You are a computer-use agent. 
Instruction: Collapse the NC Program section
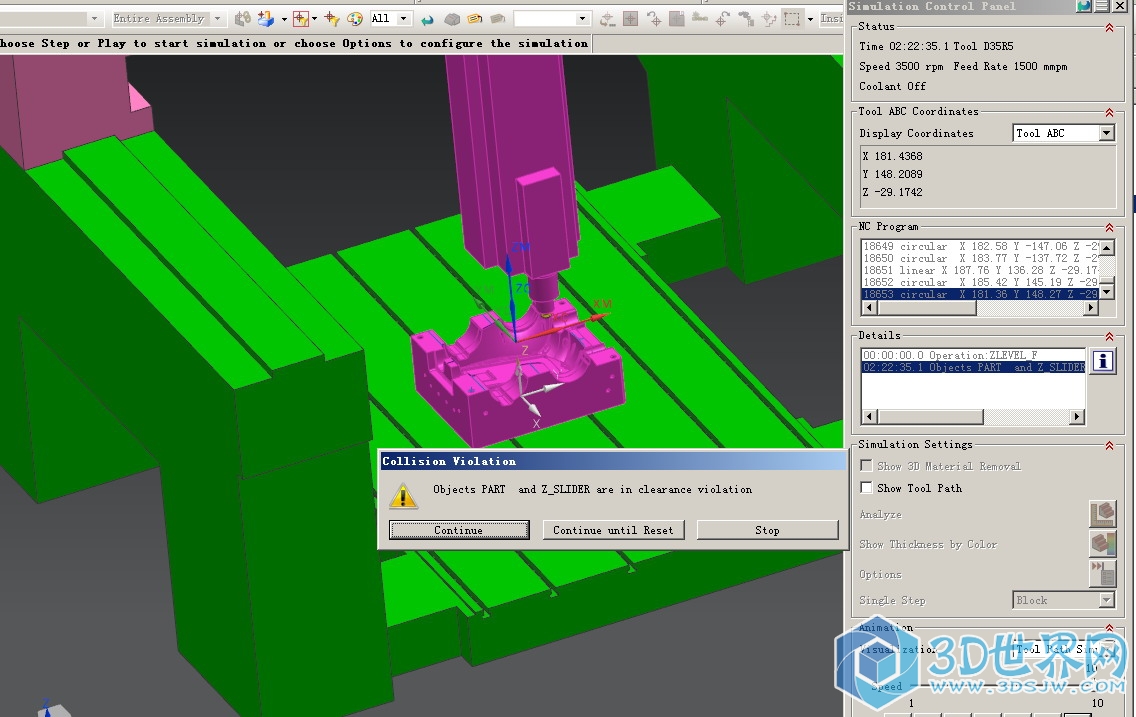click(1109, 227)
